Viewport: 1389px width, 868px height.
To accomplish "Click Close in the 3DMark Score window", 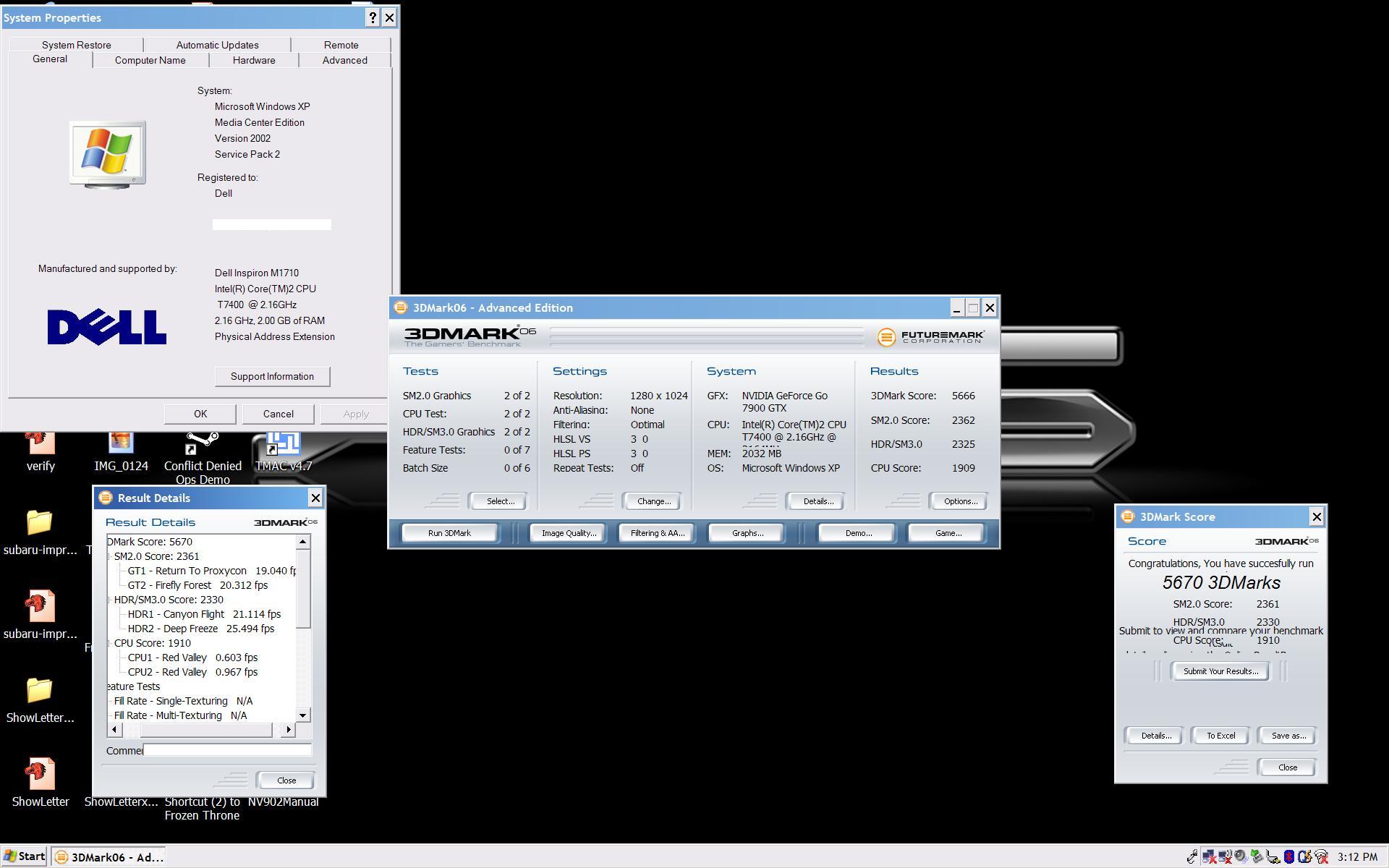I will point(1288,767).
